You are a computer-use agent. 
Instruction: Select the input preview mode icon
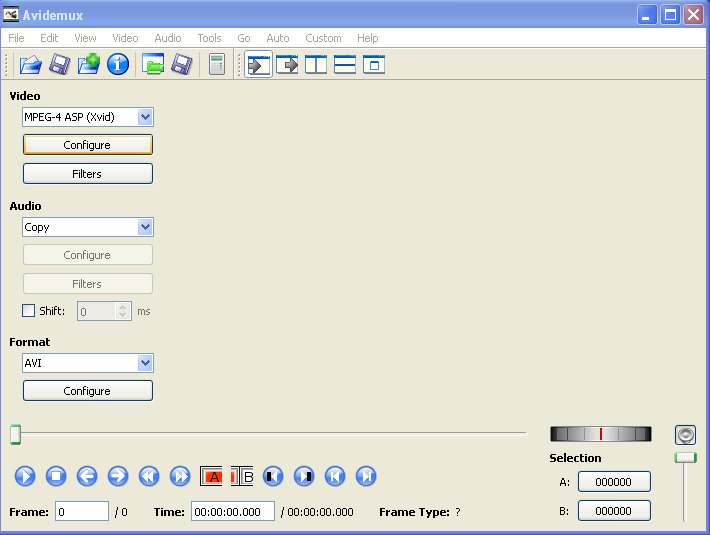click(258, 65)
